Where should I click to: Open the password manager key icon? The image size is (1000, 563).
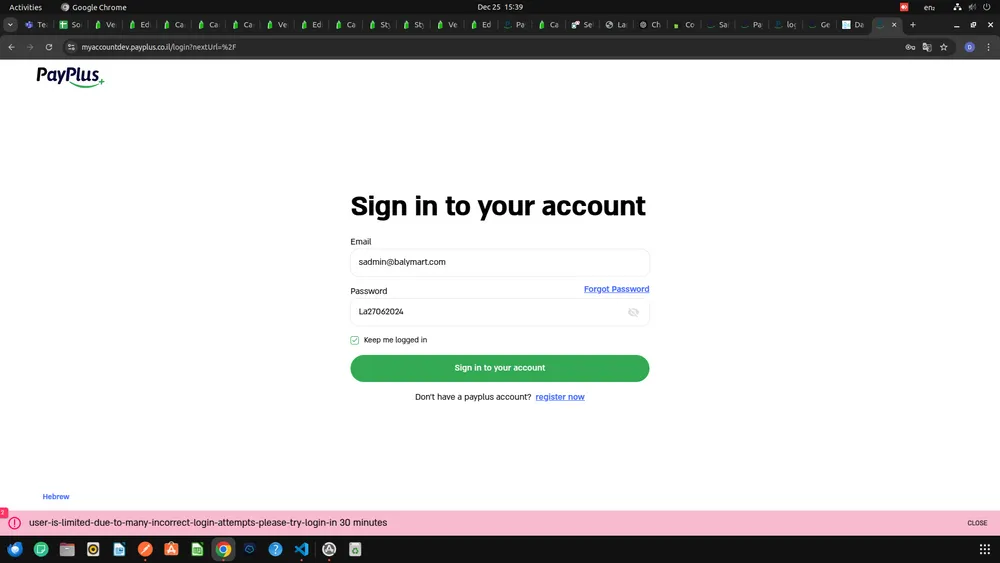[x=910, y=47]
